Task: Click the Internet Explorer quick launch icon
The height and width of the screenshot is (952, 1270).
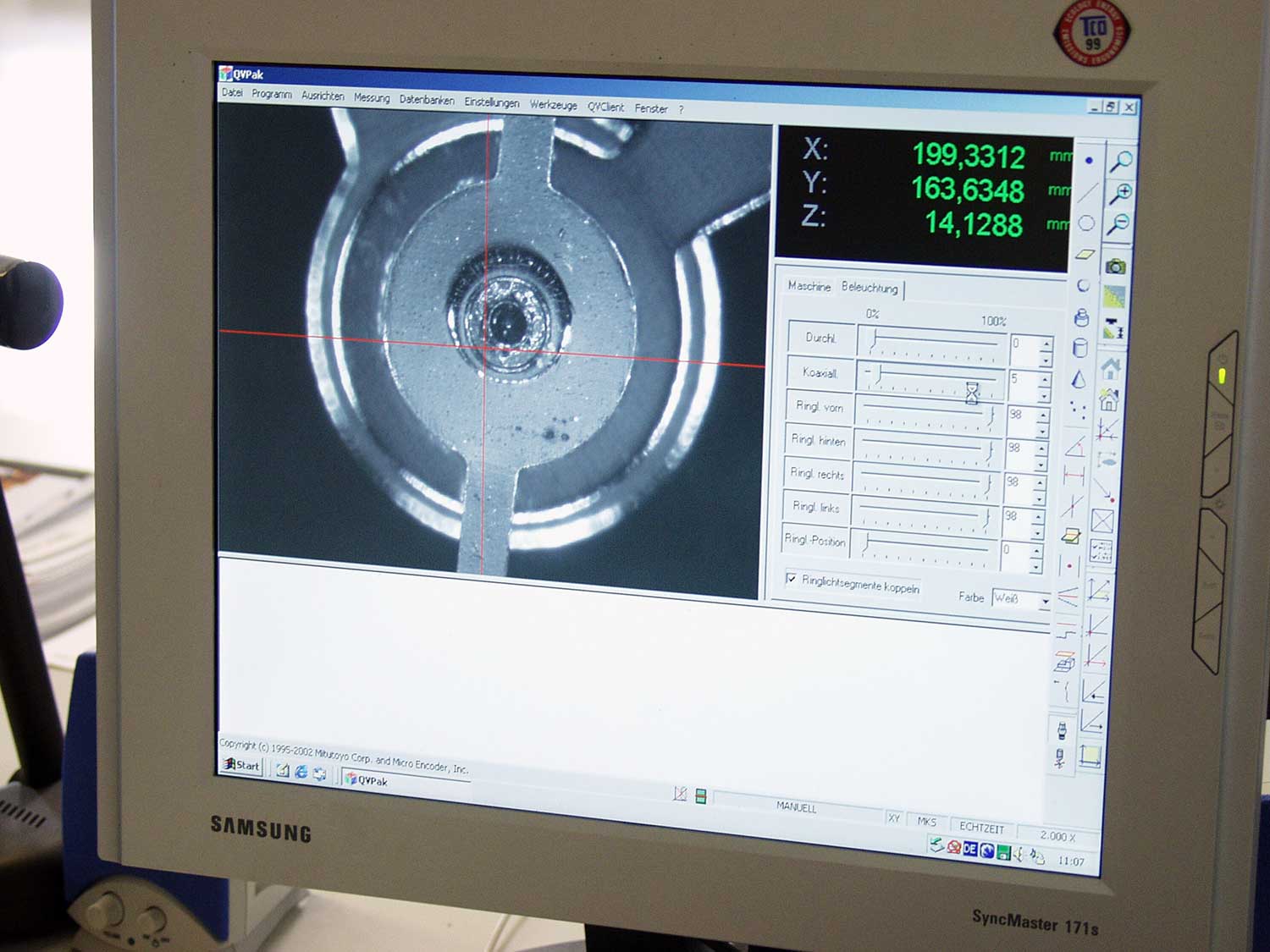Action: pyautogui.click(x=301, y=772)
